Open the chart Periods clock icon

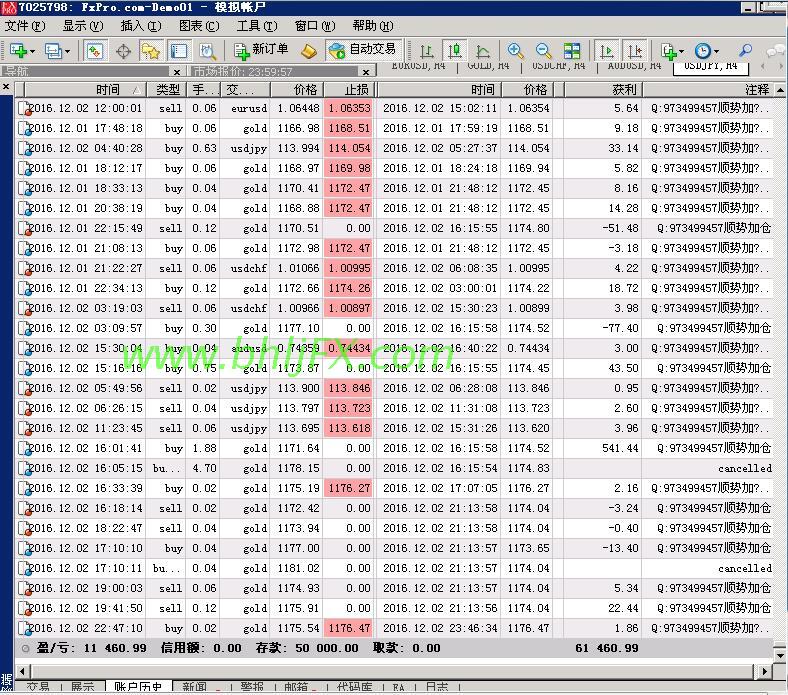click(x=703, y=51)
